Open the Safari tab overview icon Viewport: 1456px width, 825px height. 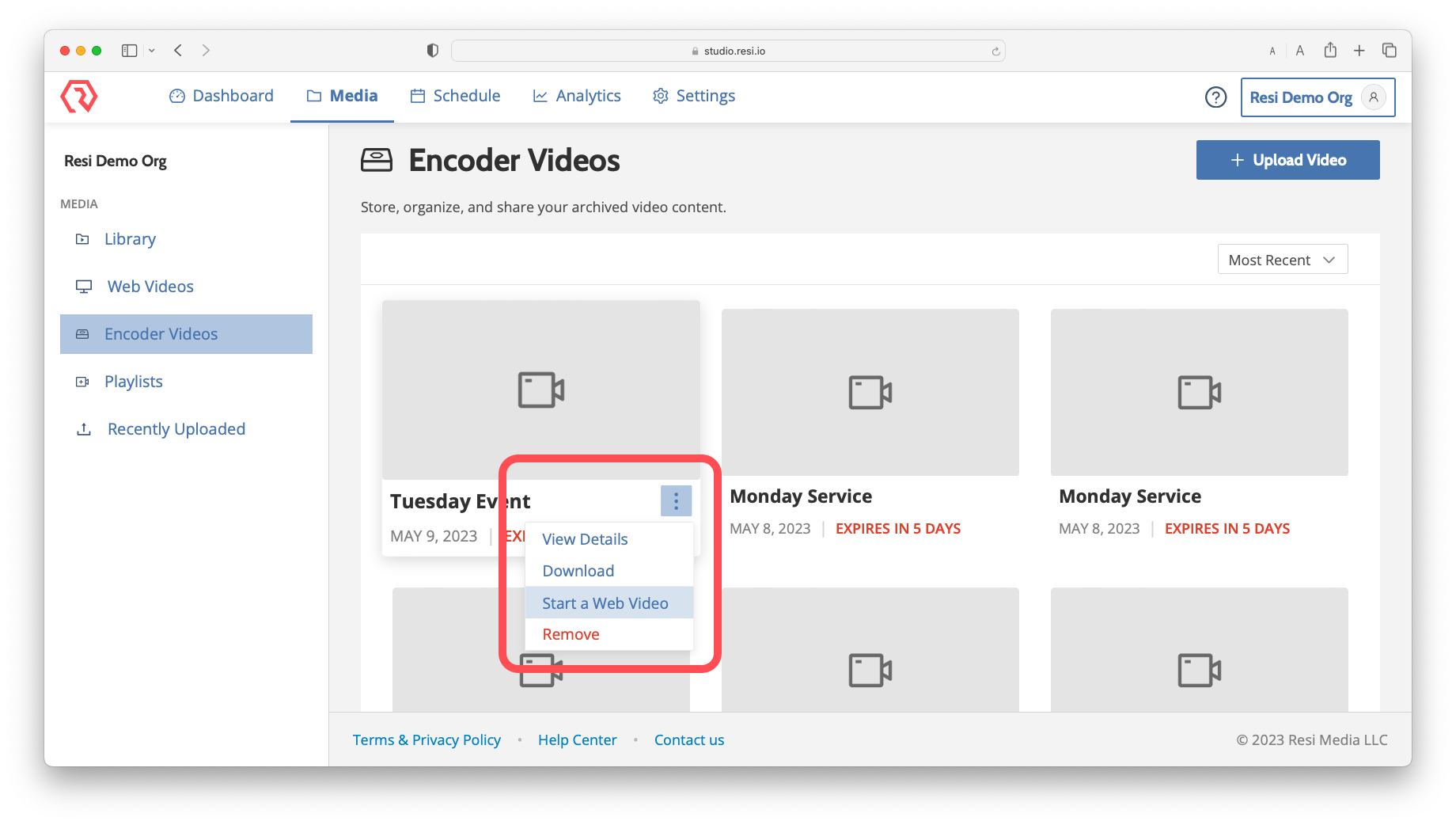(x=1389, y=51)
